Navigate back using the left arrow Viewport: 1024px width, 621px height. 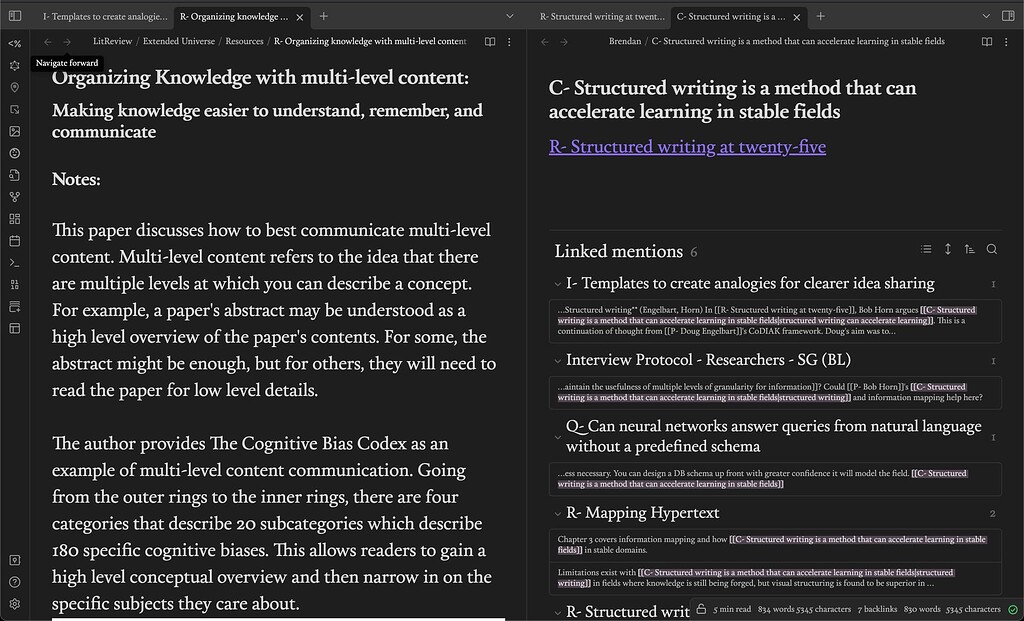[x=47, y=42]
